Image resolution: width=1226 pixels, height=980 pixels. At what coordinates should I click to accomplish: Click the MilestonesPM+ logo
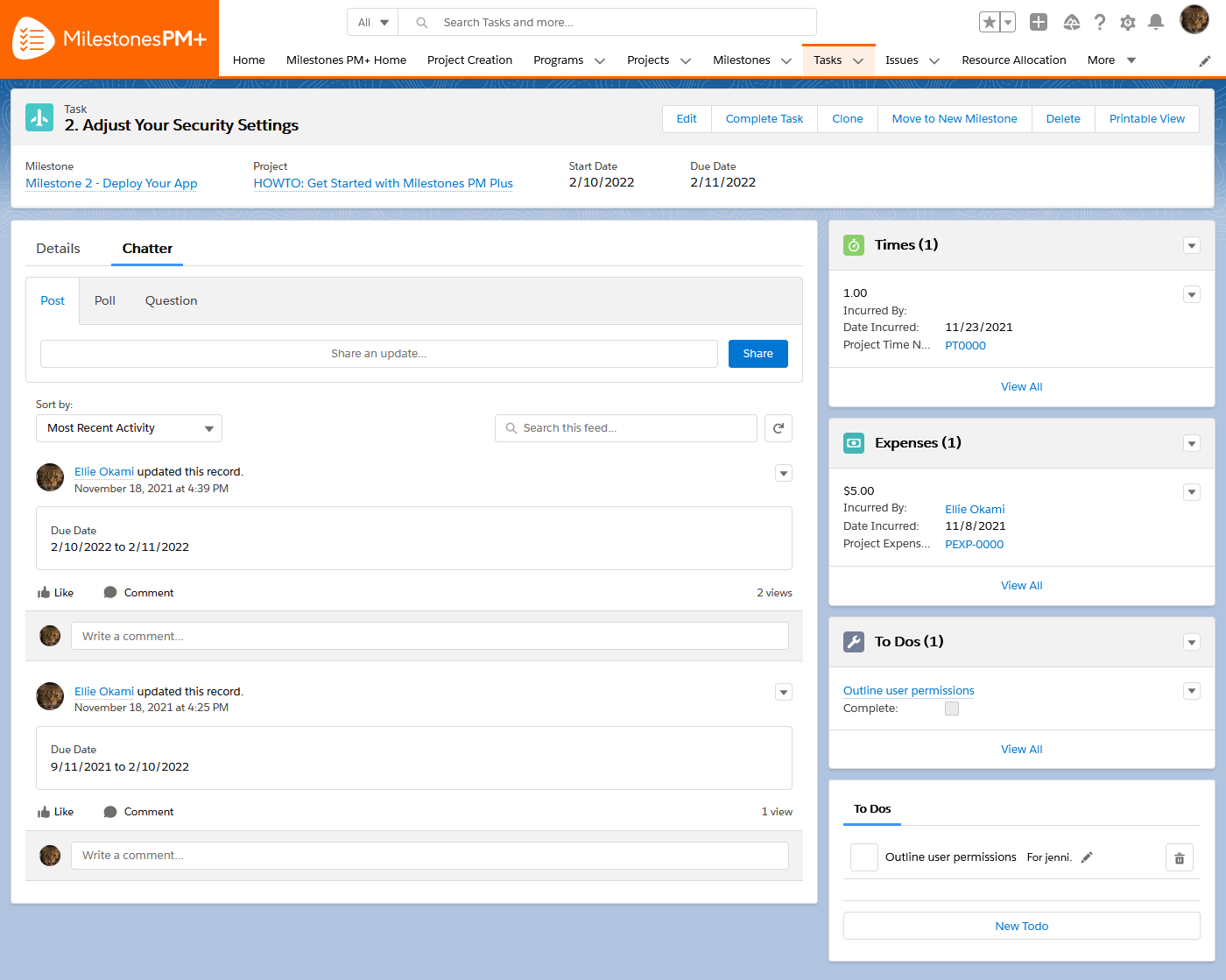[109, 39]
